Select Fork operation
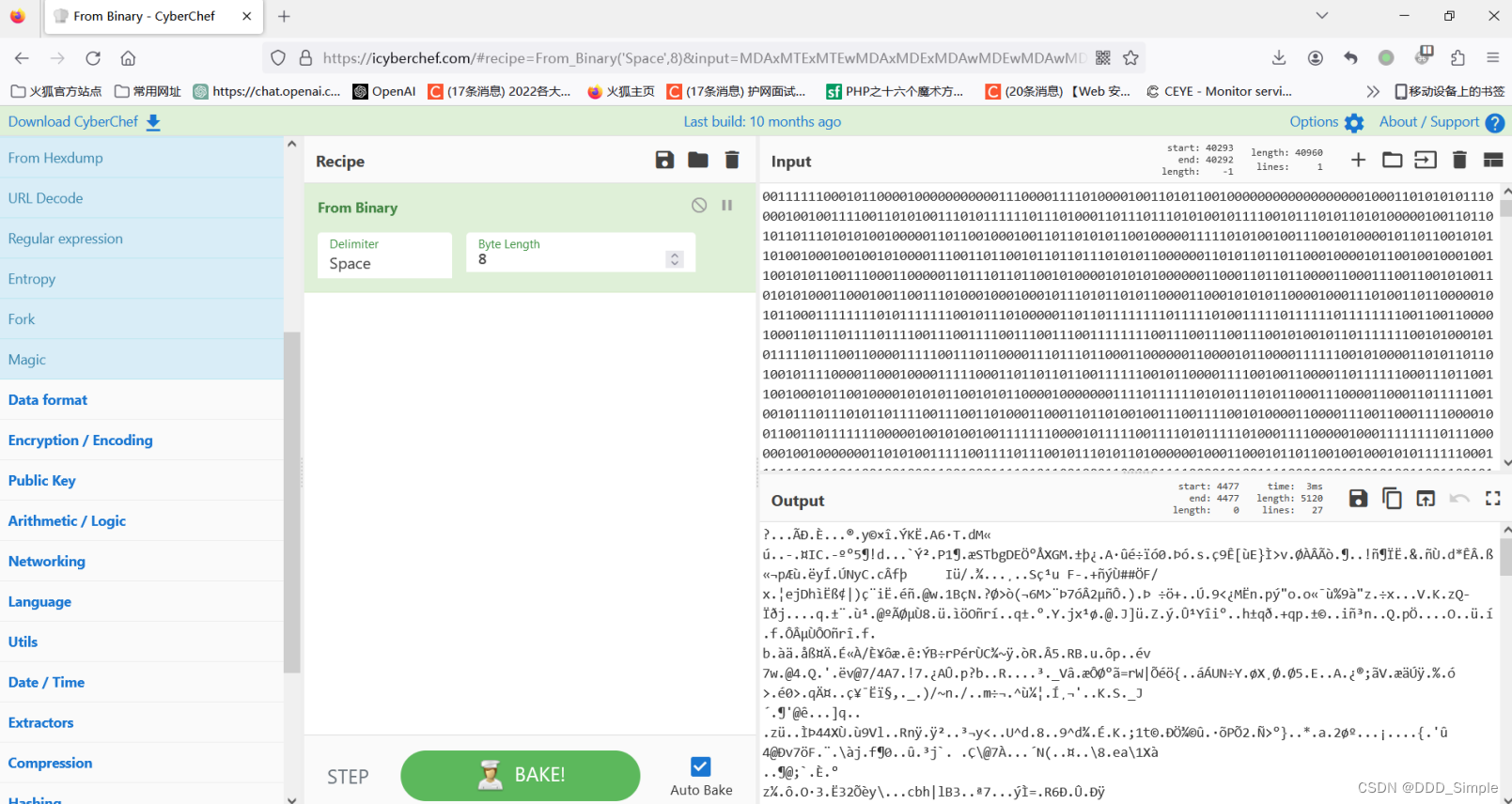The height and width of the screenshot is (804, 1512). click(x=141, y=319)
